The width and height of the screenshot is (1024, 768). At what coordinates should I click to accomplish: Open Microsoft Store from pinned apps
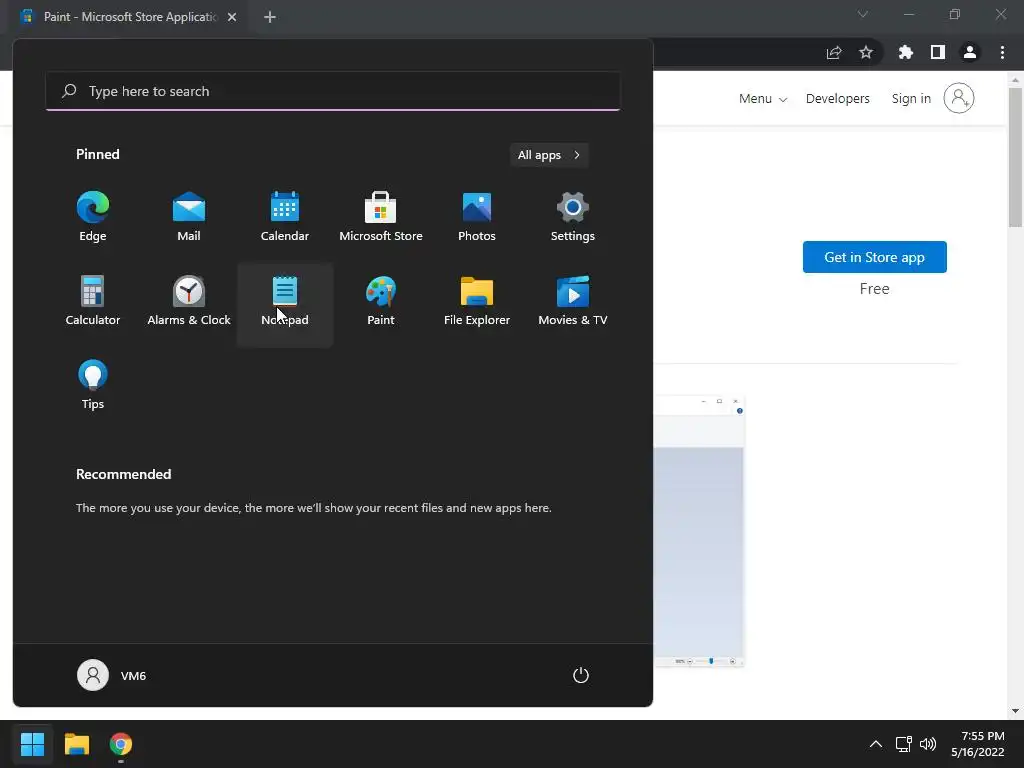coord(381,217)
